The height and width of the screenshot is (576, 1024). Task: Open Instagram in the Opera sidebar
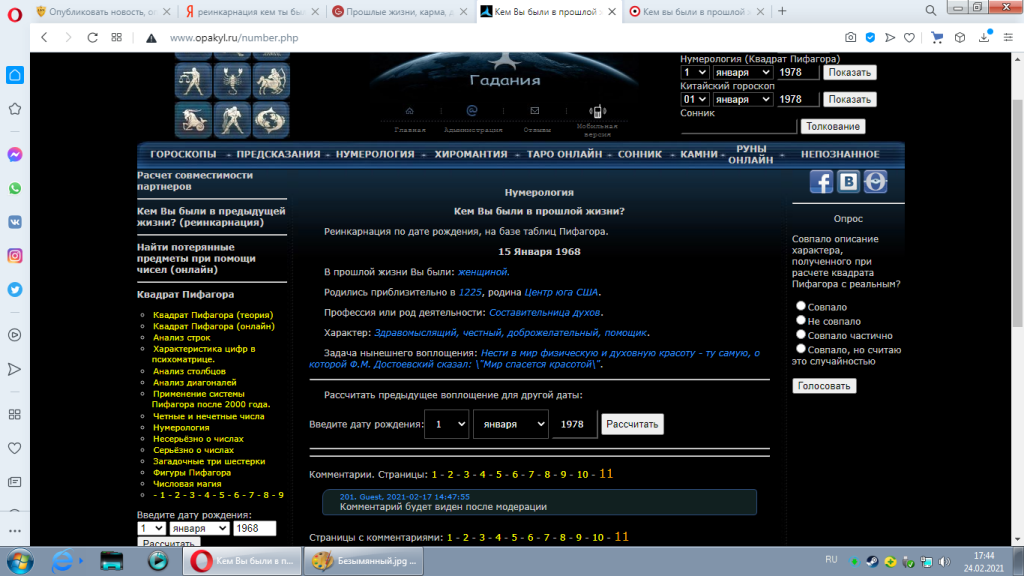15,255
